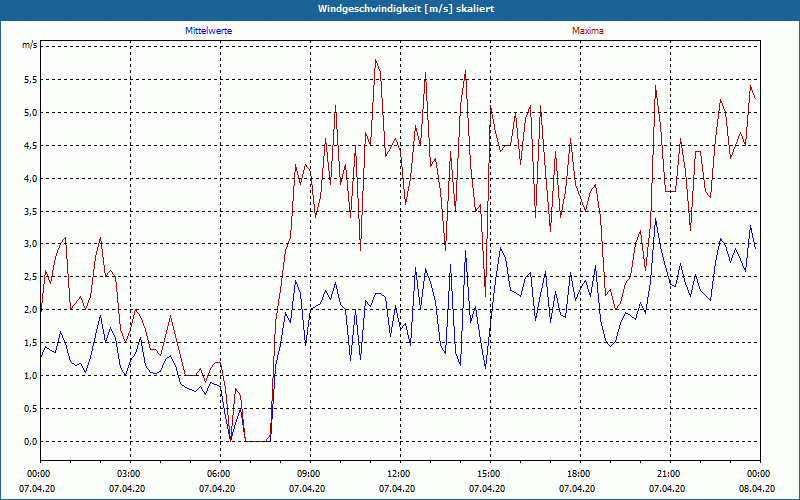800x500 pixels.
Task: Click the 08.04.20 date label
Action: coord(757,489)
